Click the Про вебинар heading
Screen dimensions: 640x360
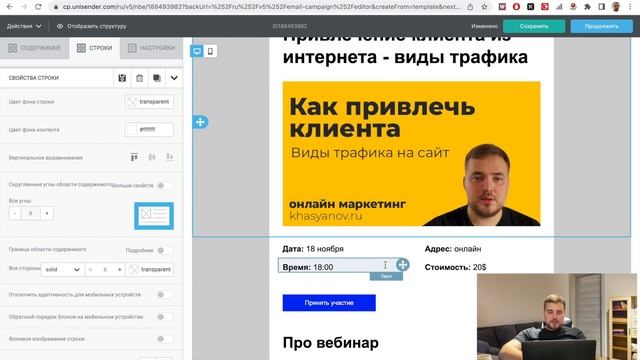330,342
